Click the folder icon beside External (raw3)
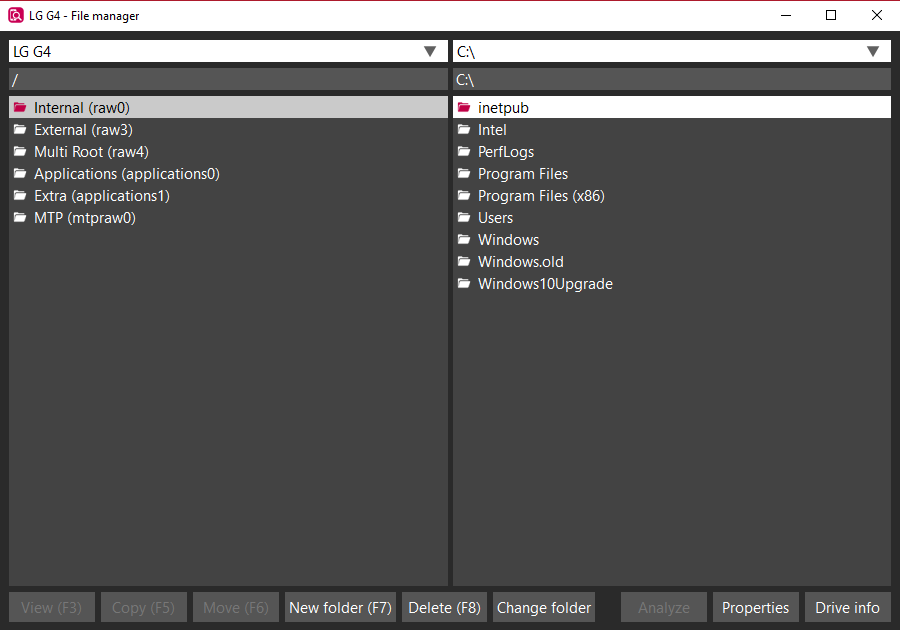This screenshot has height=630, width=900. [x=20, y=130]
